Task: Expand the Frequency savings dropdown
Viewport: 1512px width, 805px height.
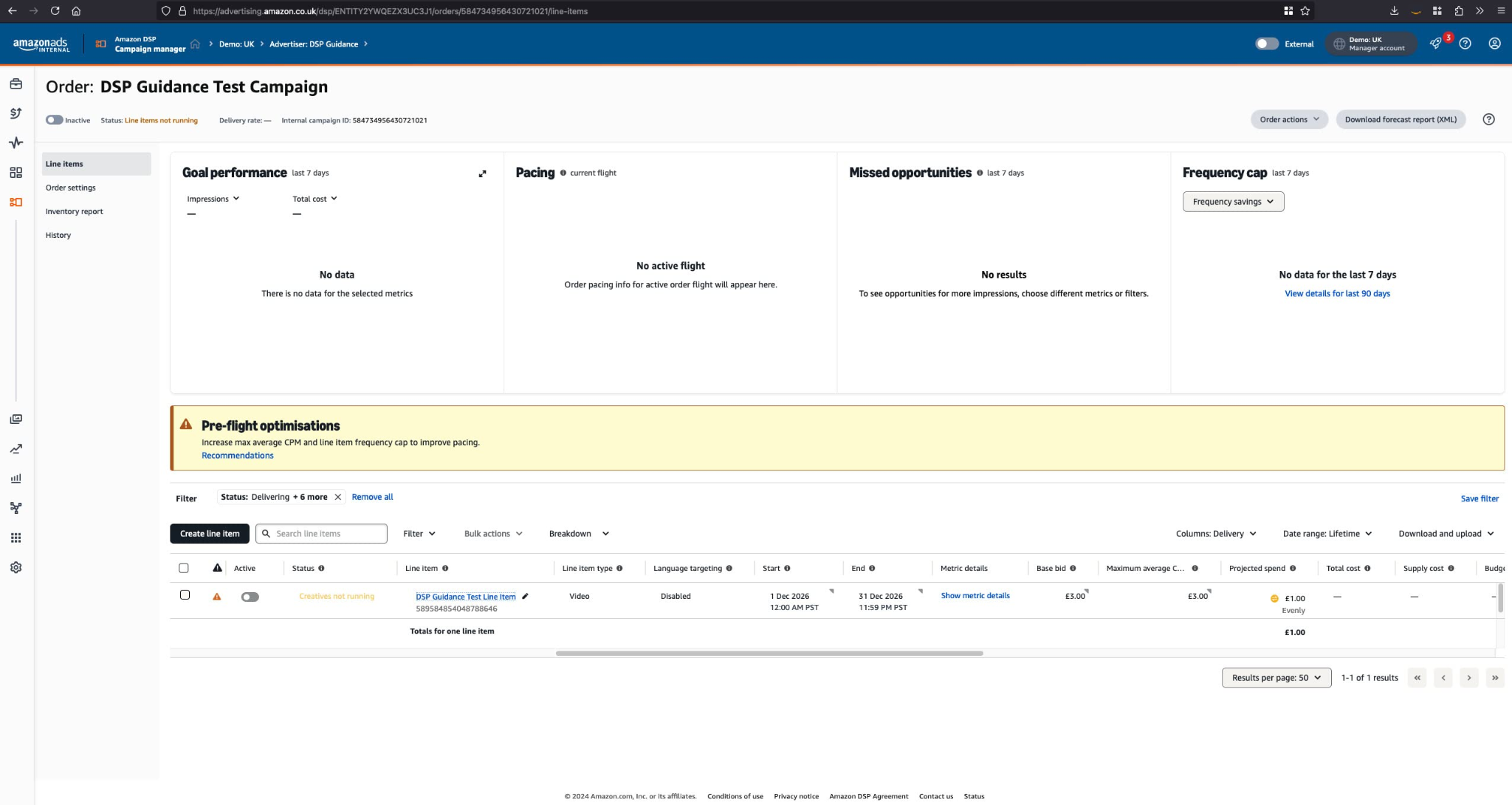Action: click(1233, 202)
